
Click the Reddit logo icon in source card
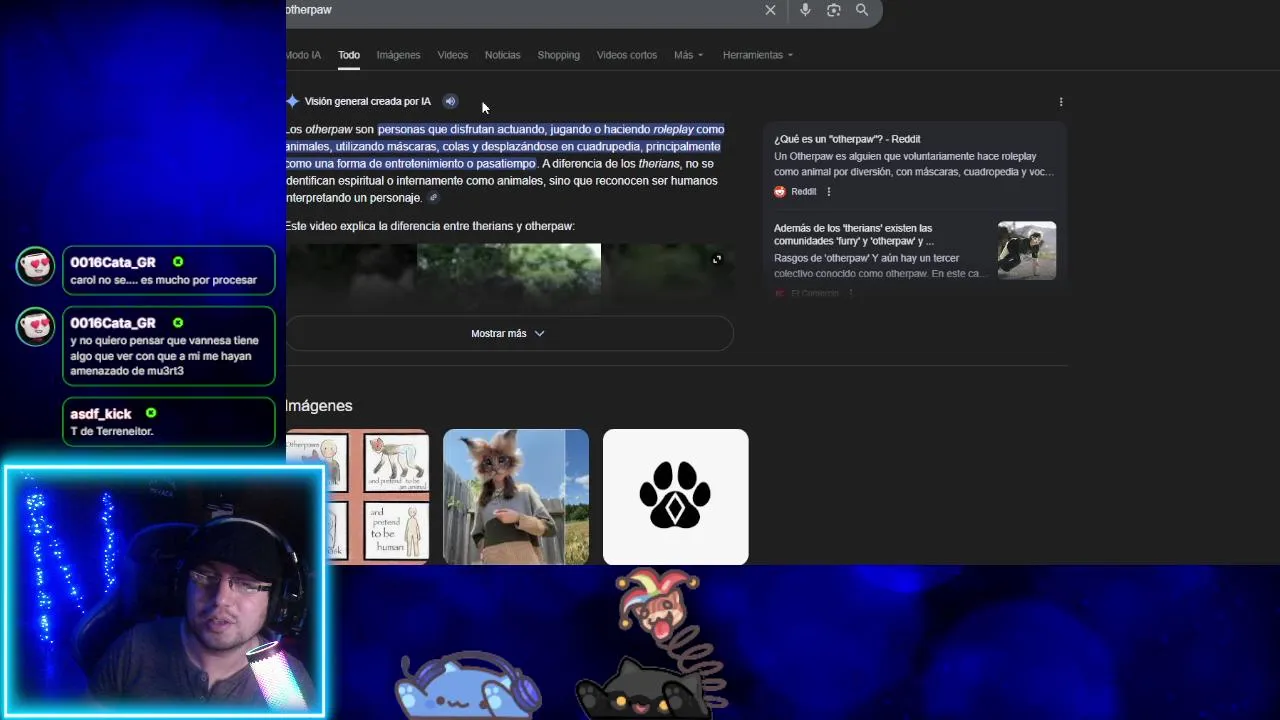pos(780,192)
